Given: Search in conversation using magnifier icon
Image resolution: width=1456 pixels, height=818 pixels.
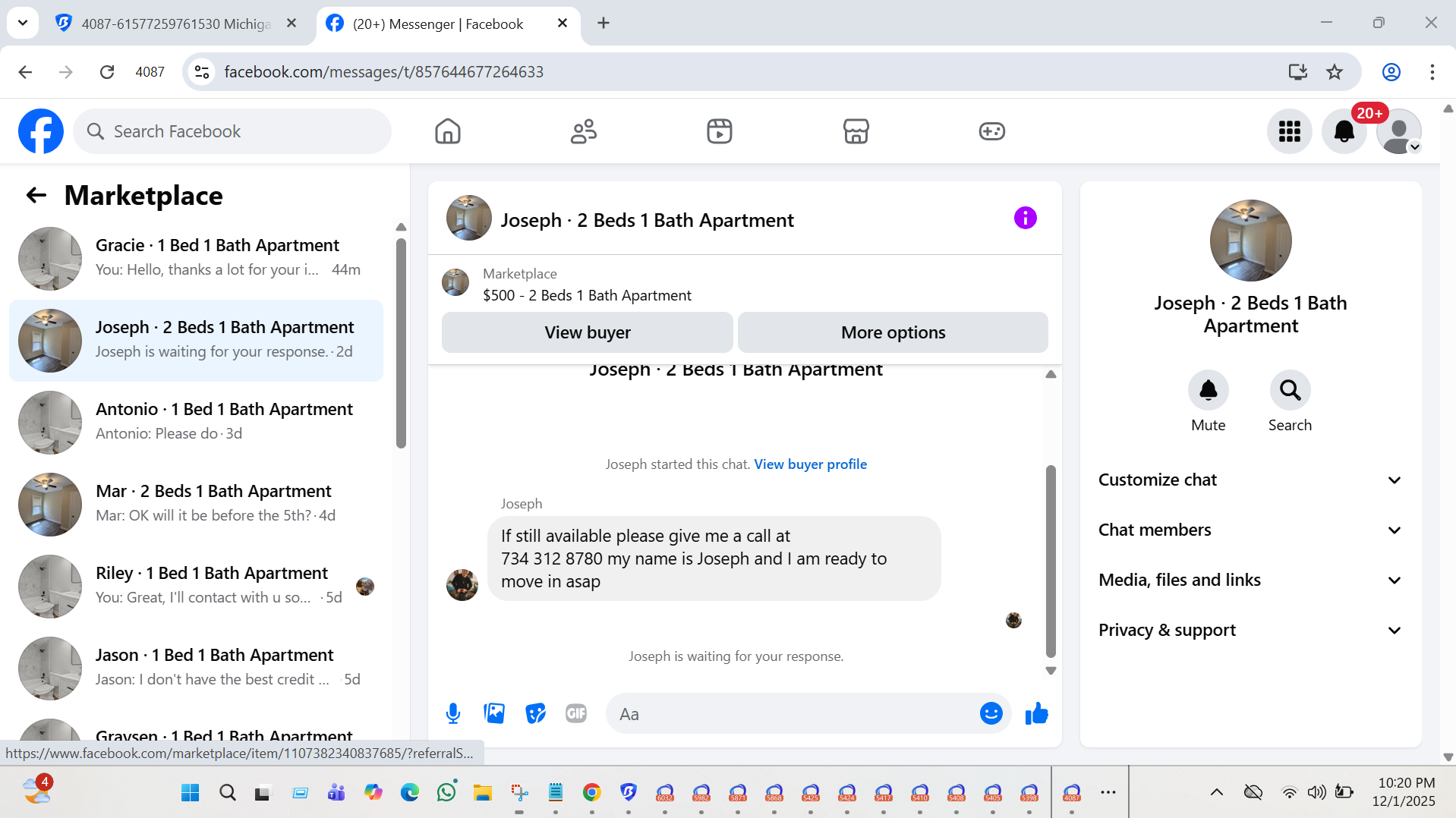Looking at the screenshot, I should click(x=1290, y=390).
